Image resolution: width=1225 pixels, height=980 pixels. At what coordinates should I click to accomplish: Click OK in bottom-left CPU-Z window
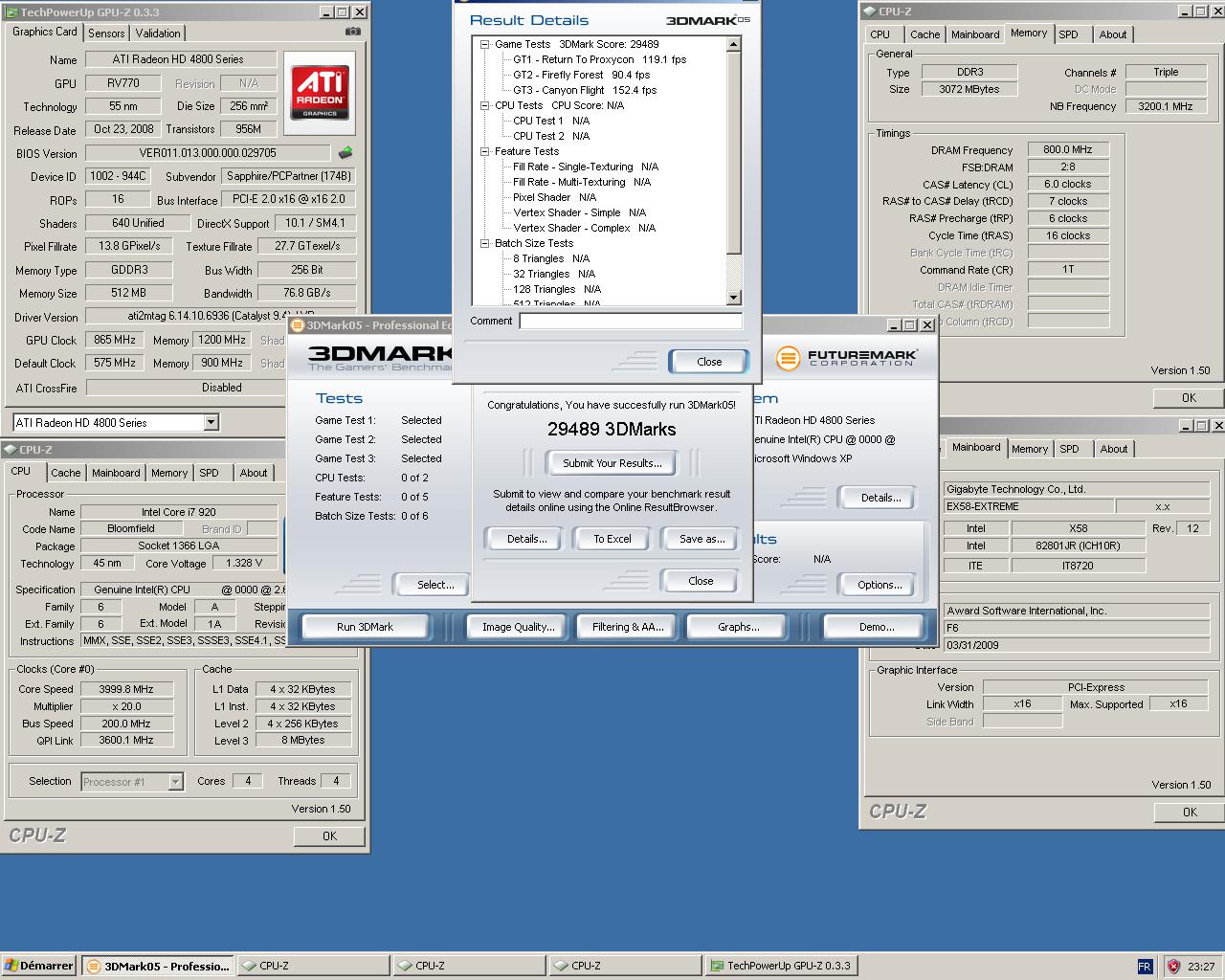[329, 835]
